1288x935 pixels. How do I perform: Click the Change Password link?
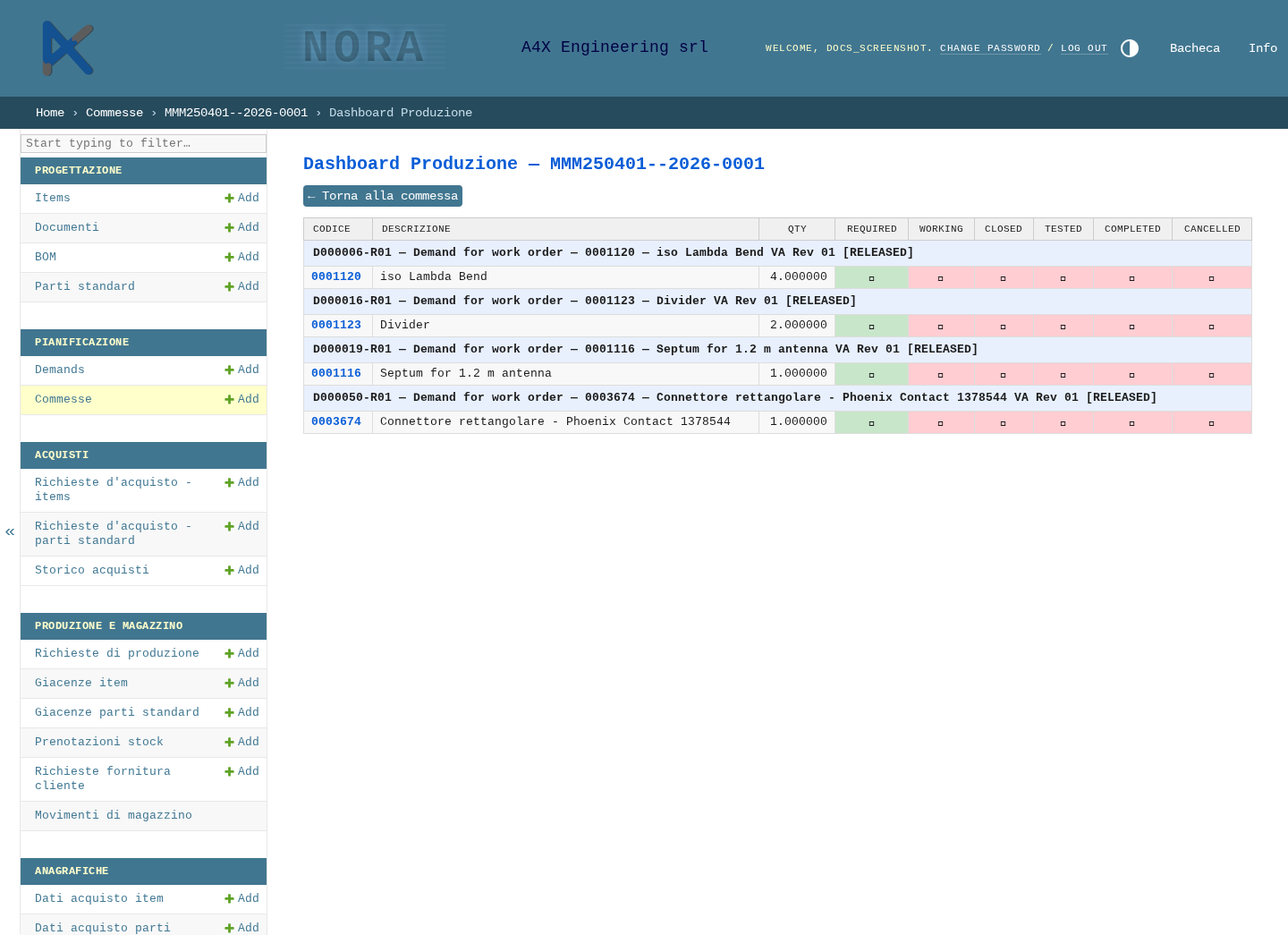tap(990, 48)
